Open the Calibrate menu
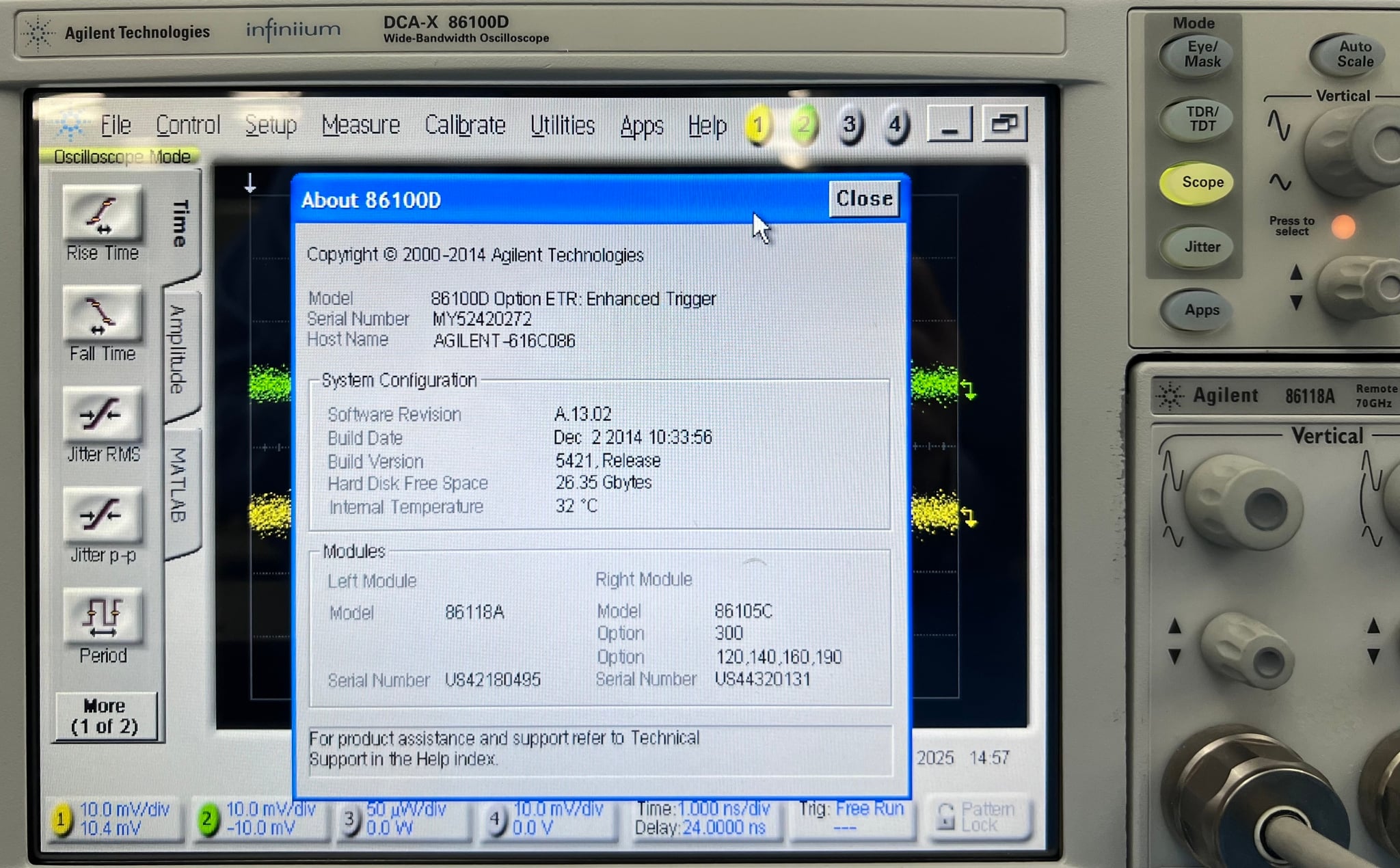Screen dimensions: 1400x868 tap(465, 126)
